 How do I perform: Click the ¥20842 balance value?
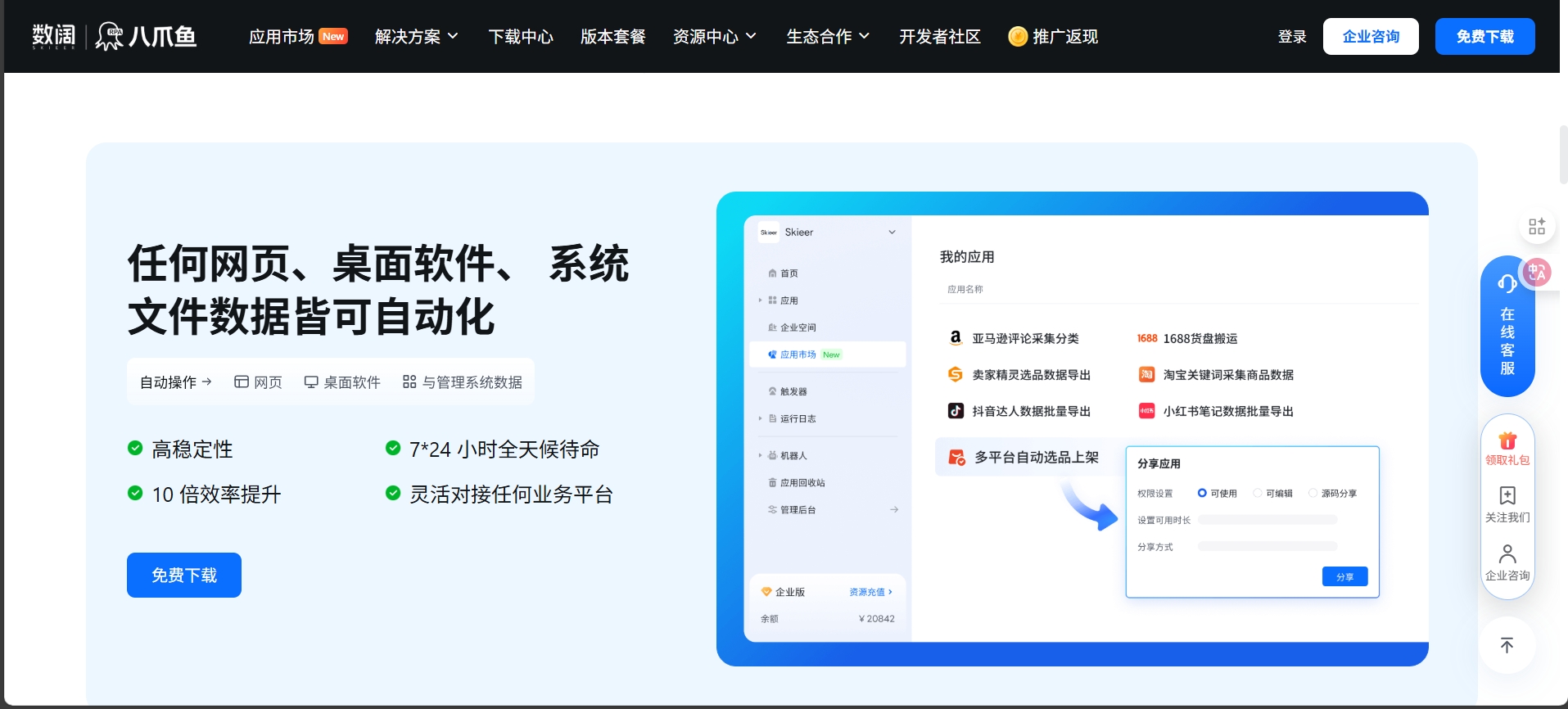[x=876, y=619]
